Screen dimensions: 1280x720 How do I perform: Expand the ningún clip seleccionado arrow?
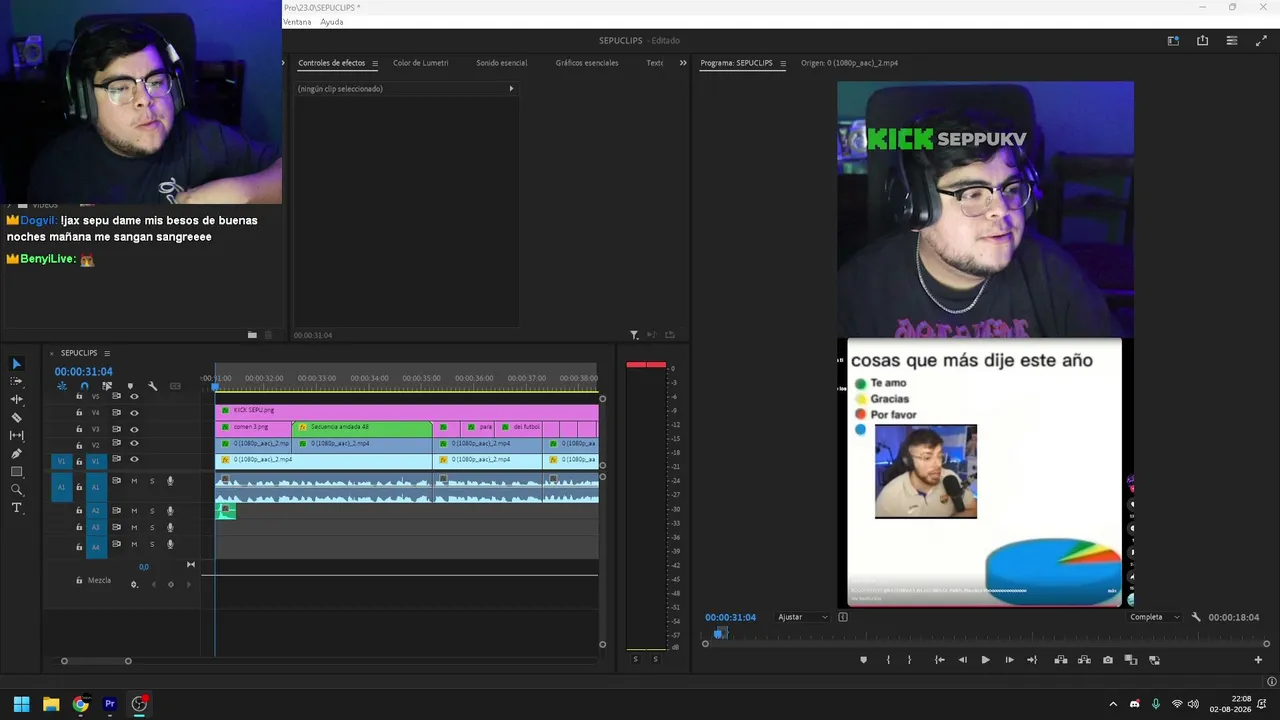click(x=511, y=89)
